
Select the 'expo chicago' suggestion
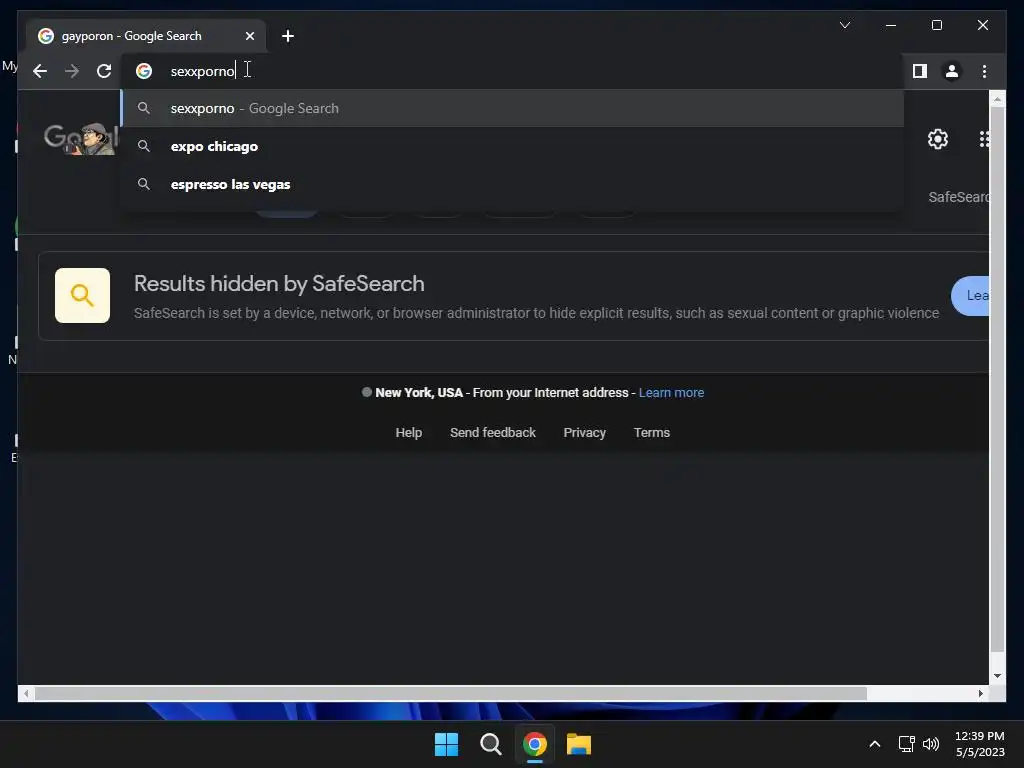(512, 146)
